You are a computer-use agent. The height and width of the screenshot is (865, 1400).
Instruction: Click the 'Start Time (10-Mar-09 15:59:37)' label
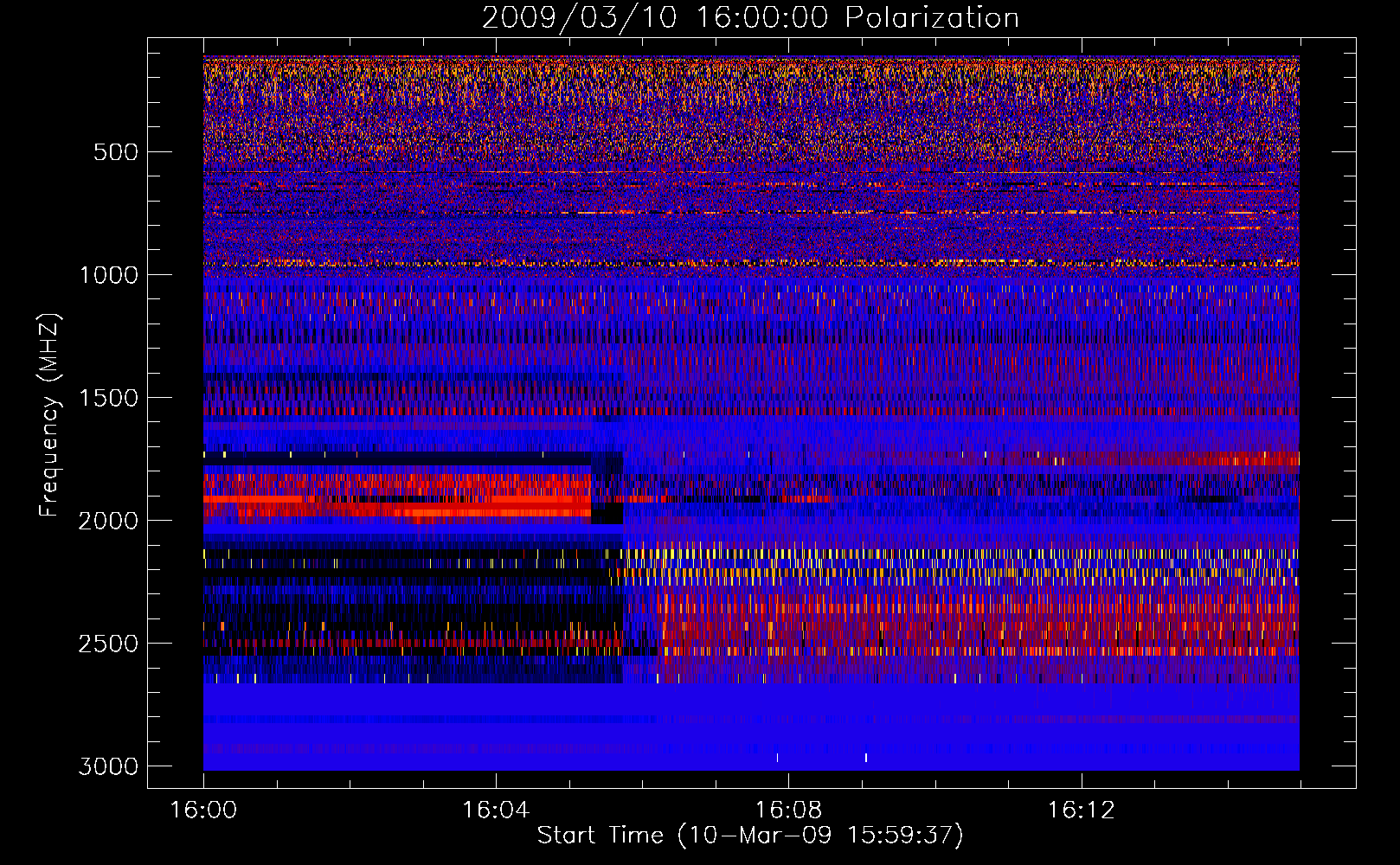(750, 836)
